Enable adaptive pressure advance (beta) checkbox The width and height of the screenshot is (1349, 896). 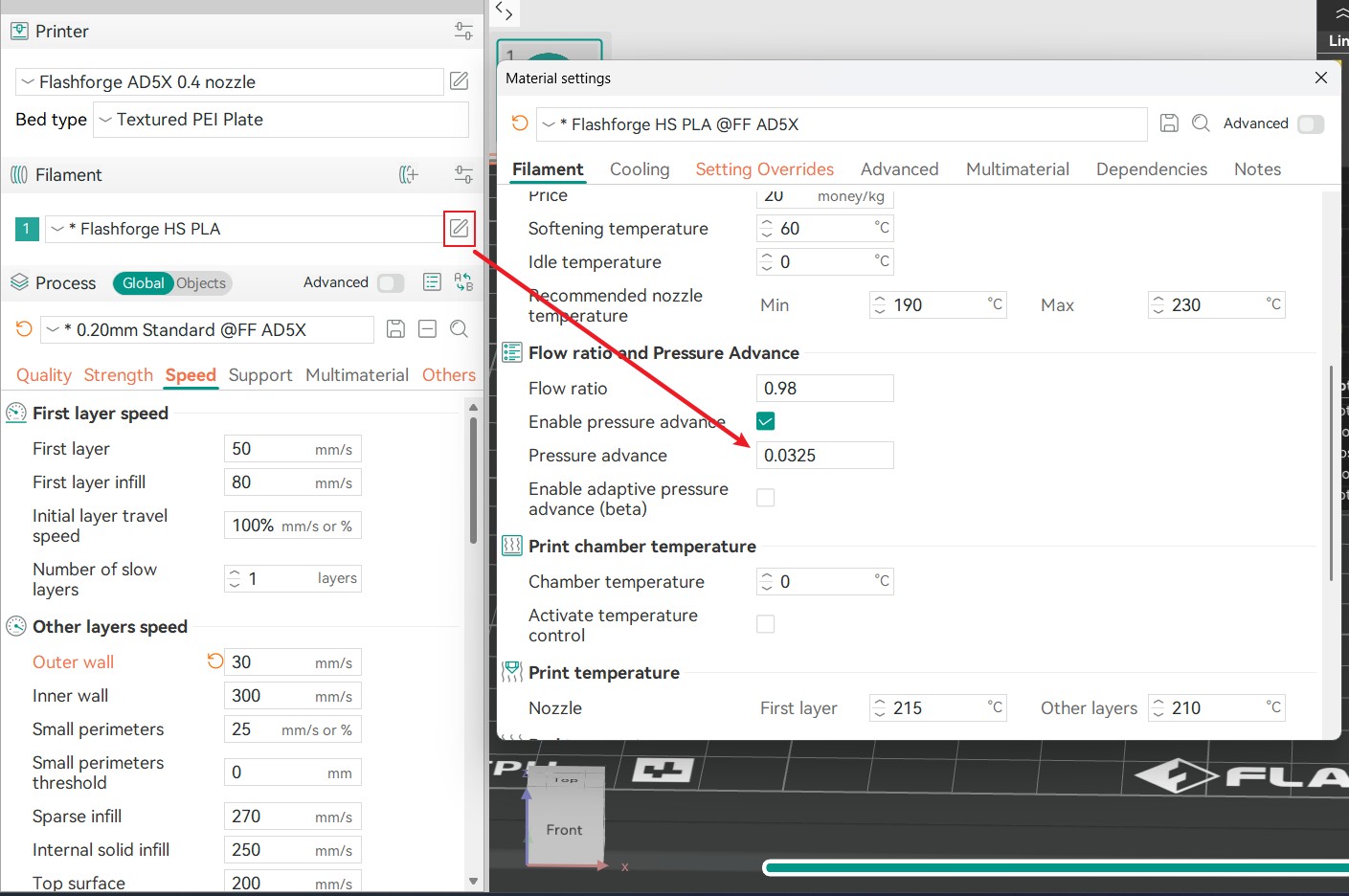(x=766, y=498)
